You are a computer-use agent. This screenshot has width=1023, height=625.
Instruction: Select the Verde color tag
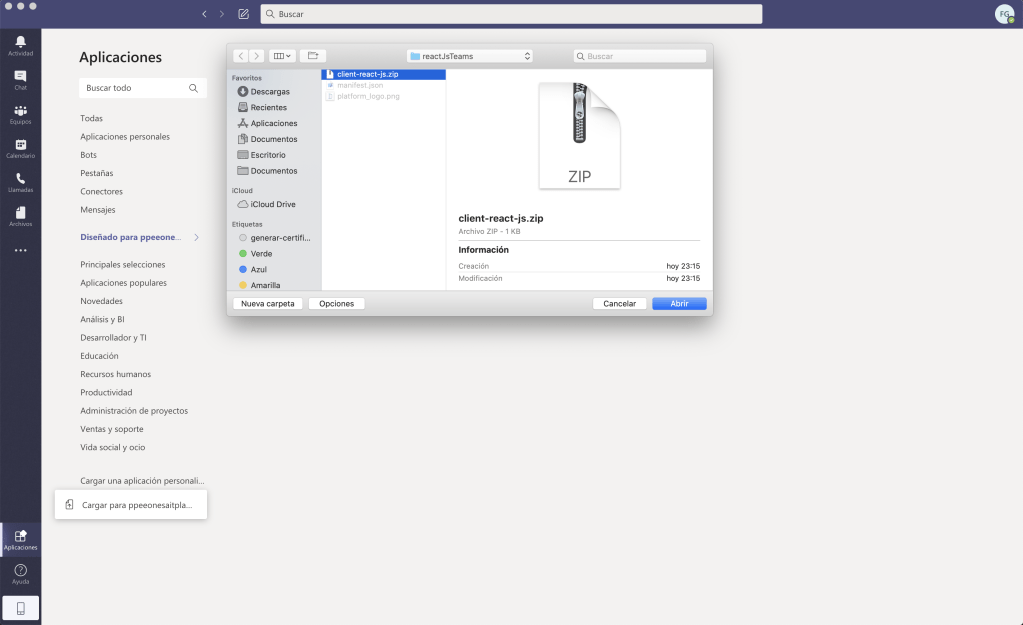point(261,254)
